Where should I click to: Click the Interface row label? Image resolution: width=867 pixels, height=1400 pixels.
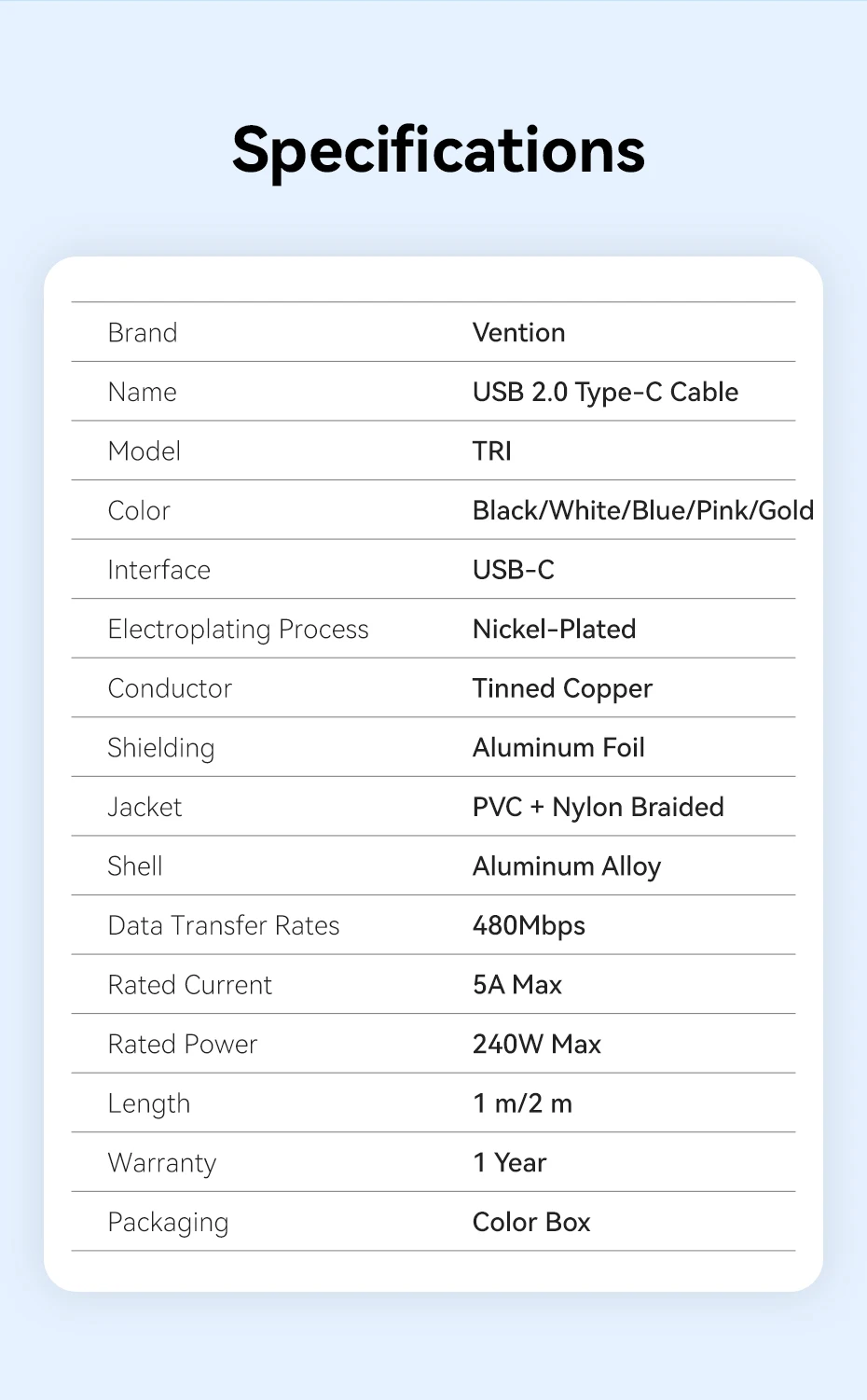coord(159,570)
